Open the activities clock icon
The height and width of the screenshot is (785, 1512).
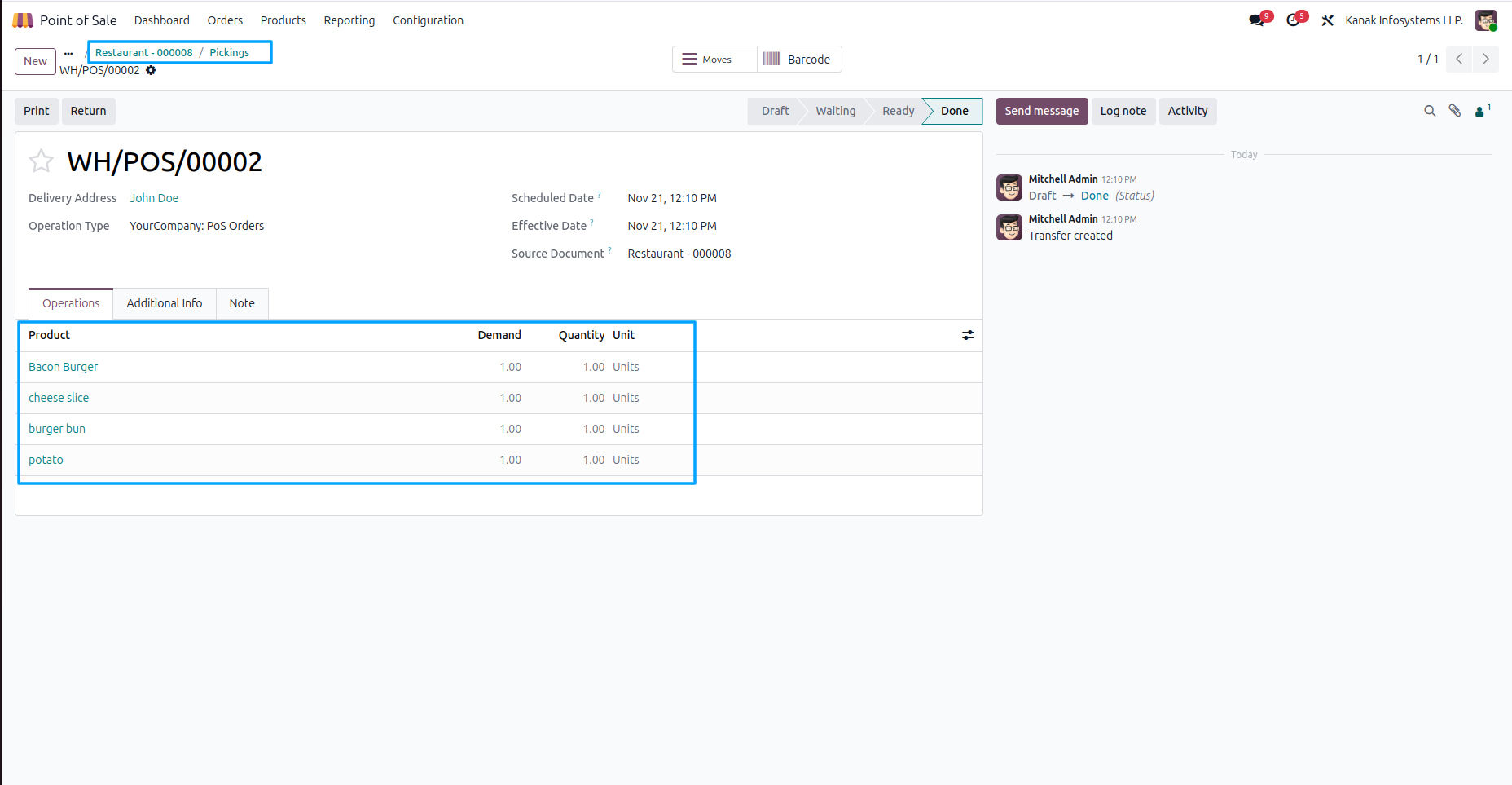pyautogui.click(x=1293, y=20)
